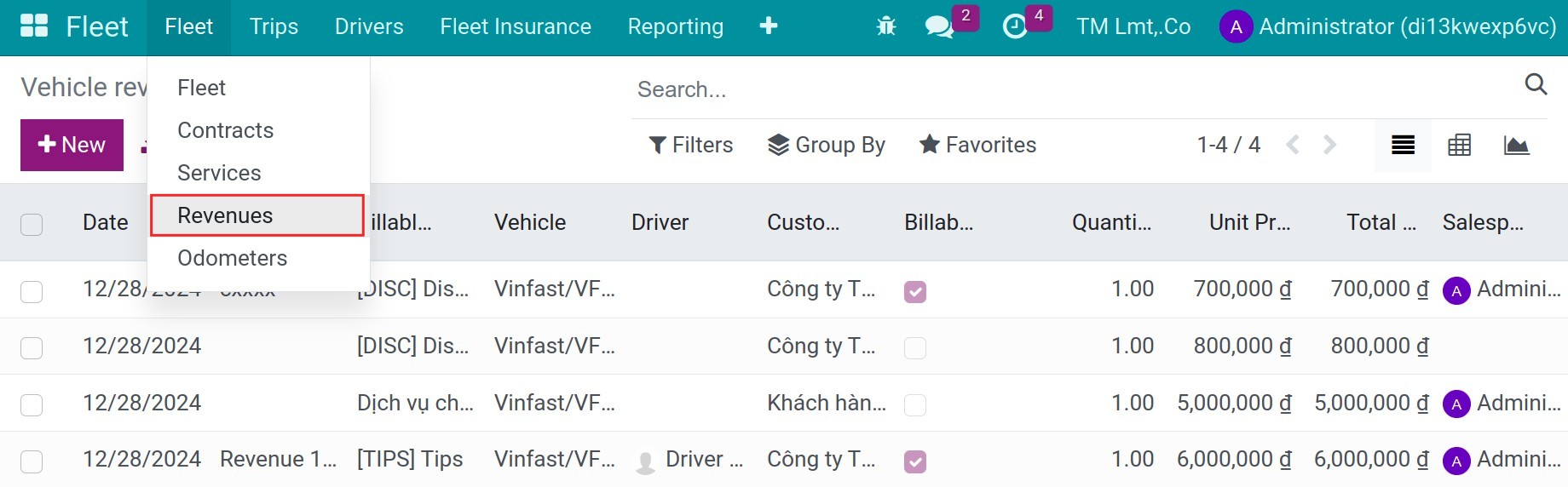Switch to list view icon

click(x=1403, y=146)
